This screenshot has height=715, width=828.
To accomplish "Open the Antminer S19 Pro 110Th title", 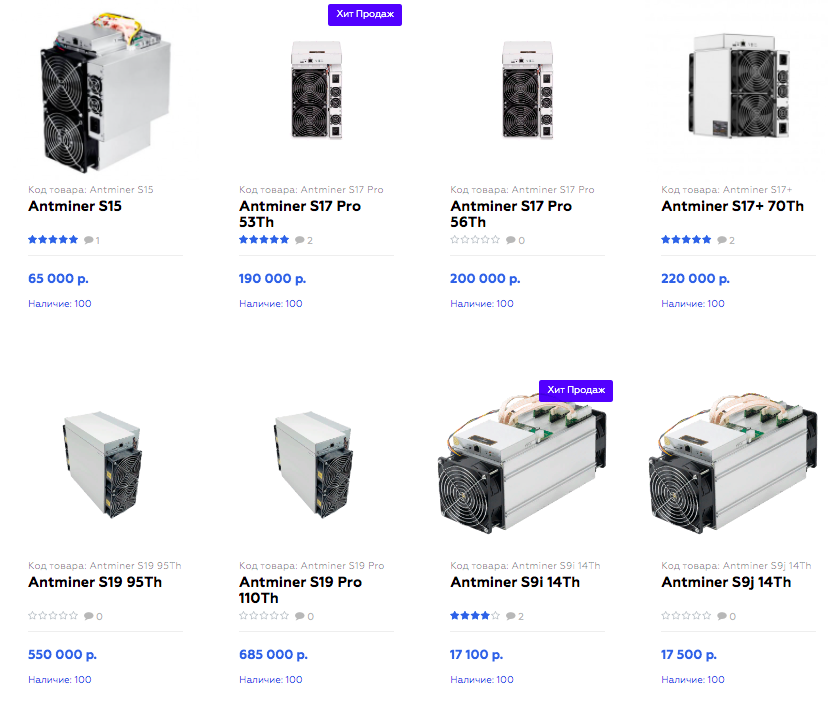I will [300, 590].
